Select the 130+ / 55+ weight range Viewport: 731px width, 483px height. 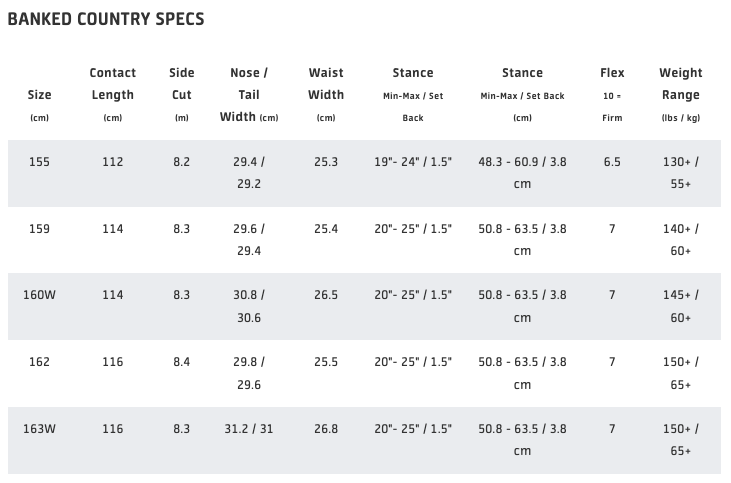click(x=680, y=173)
